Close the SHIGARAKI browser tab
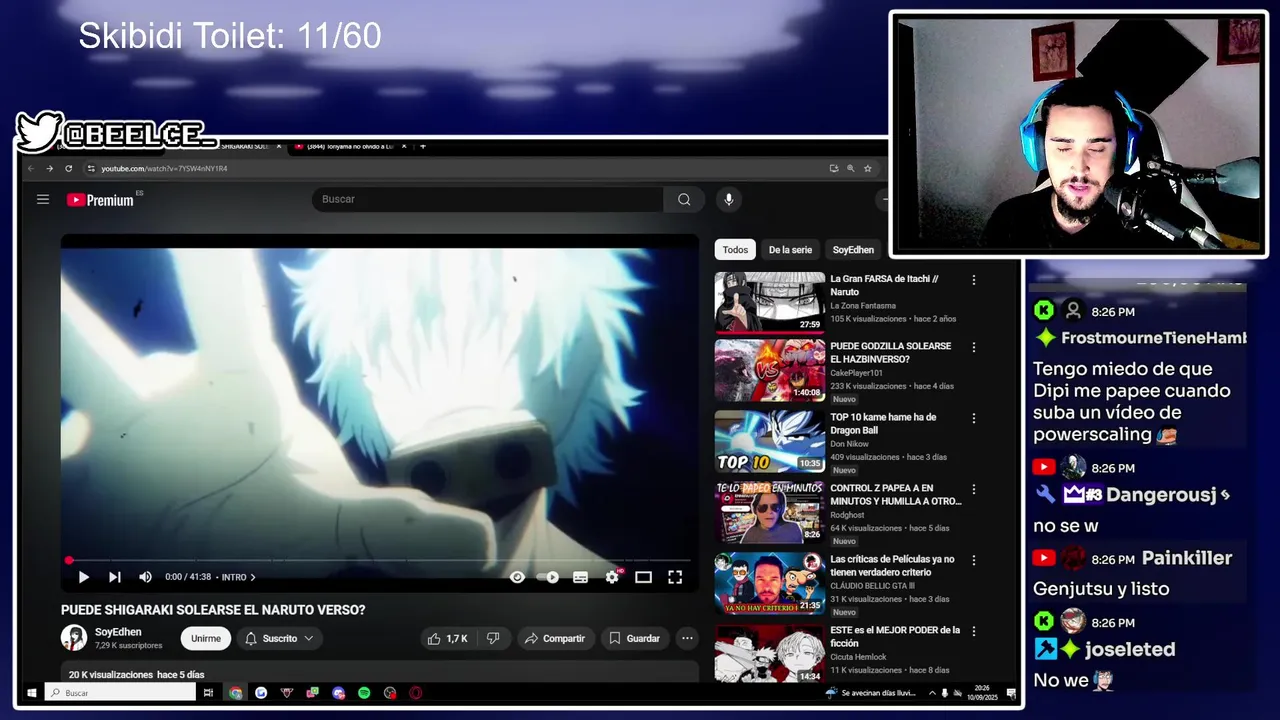1280x720 pixels. pyautogui.click(x=279, y=146)
